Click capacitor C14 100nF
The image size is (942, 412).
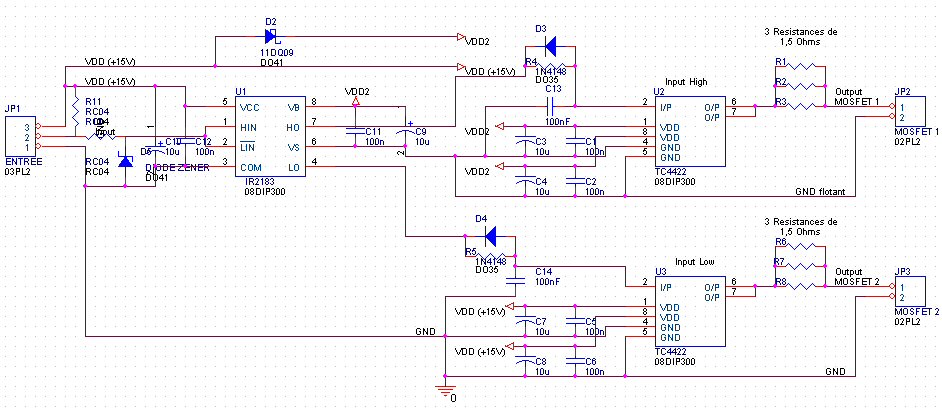click(x=515, y=282)
